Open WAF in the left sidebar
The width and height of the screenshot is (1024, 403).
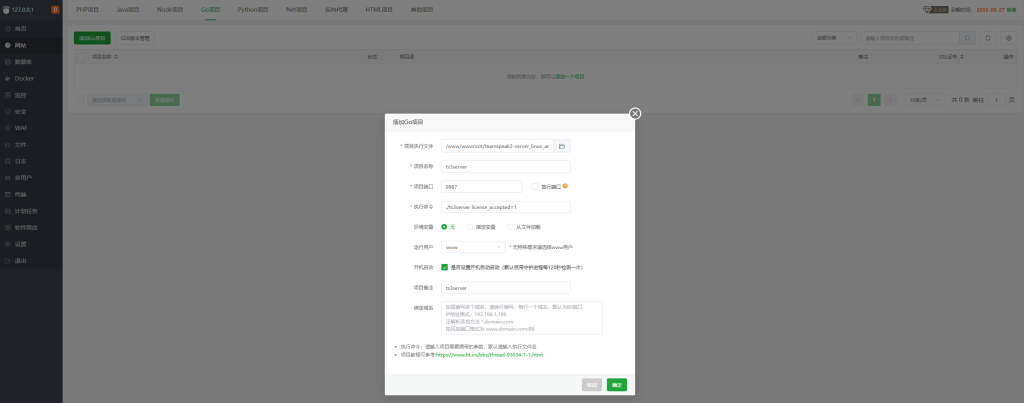20,128
